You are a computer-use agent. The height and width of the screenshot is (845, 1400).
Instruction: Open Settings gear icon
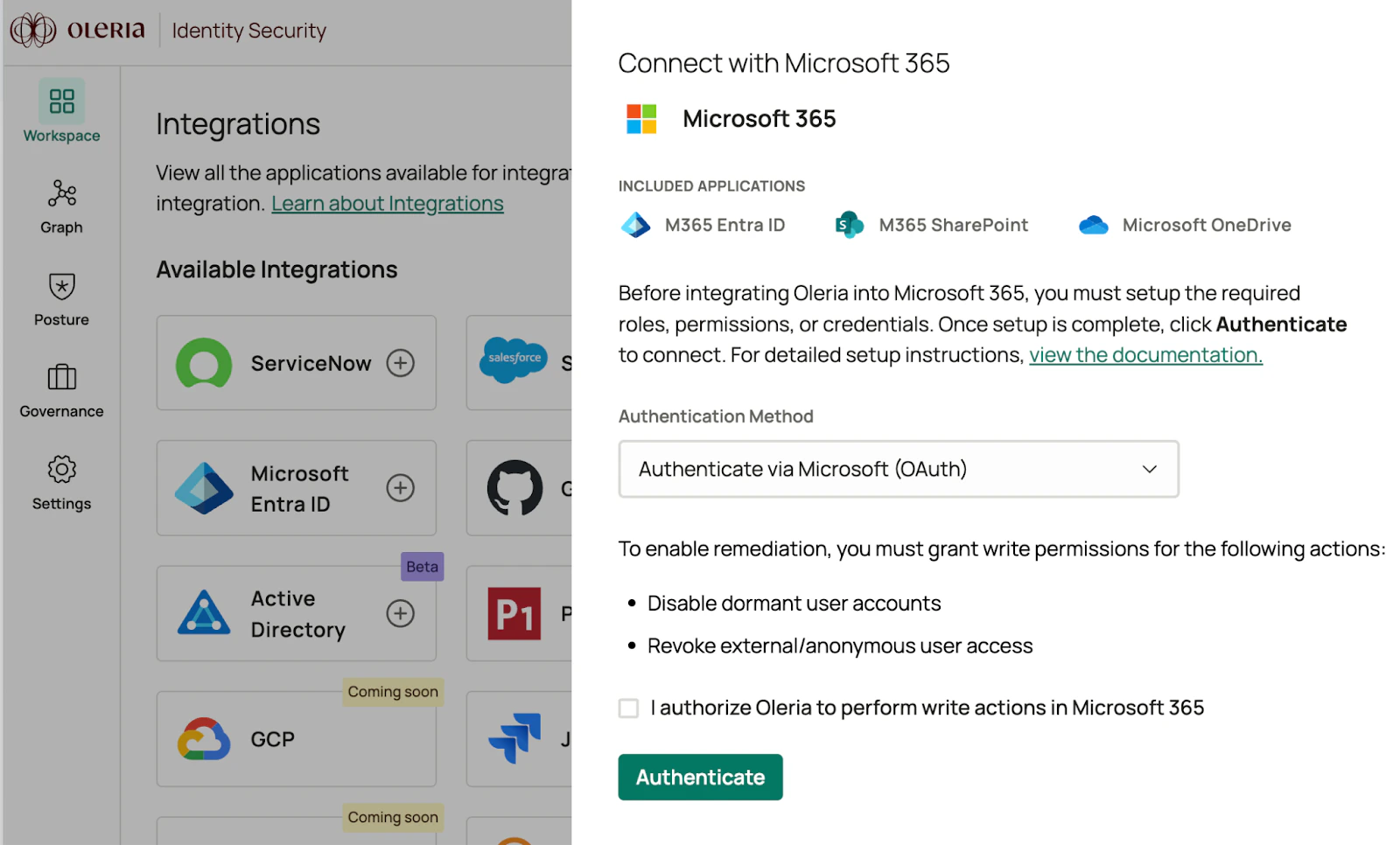61,470
